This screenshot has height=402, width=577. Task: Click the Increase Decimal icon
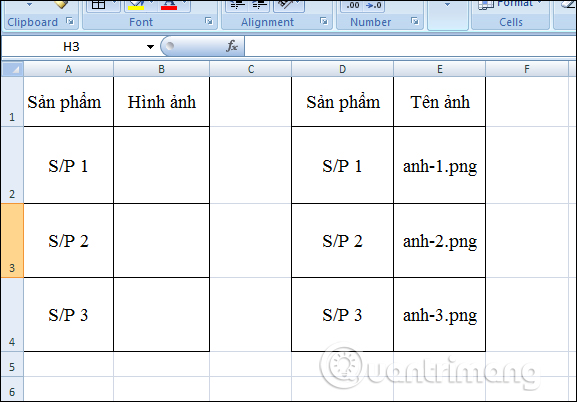tap(352, 5)
